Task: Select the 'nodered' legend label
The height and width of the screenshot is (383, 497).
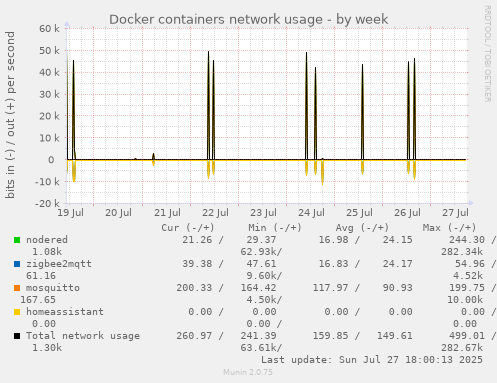Action: point(47,240)
